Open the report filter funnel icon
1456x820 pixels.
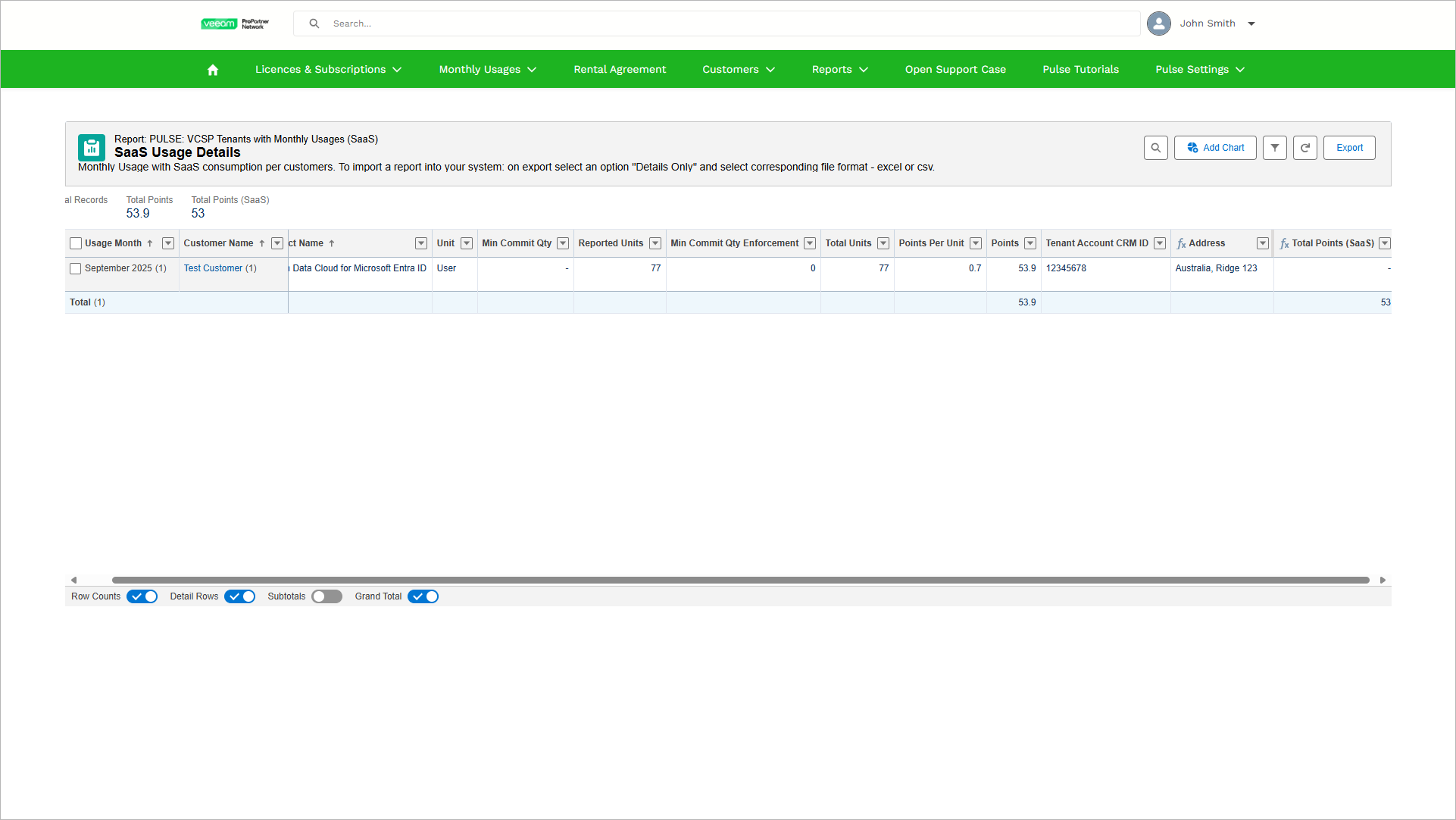point(1274,148)
